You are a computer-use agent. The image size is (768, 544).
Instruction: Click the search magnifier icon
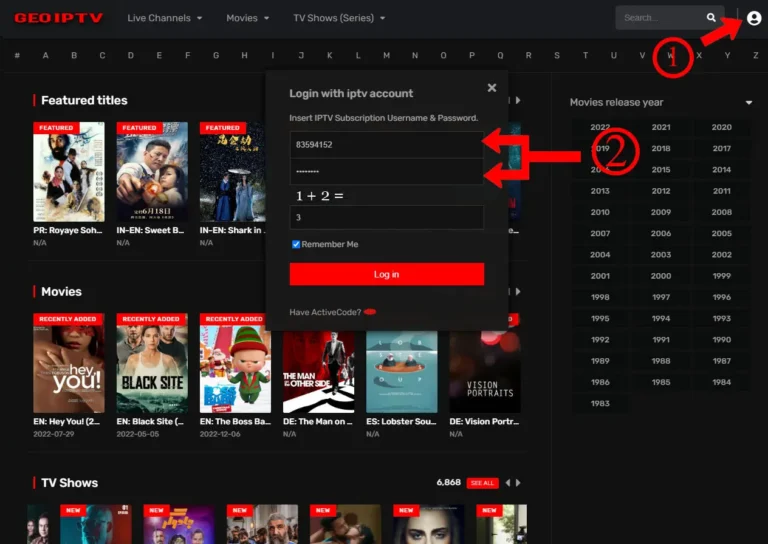(711, 18)
